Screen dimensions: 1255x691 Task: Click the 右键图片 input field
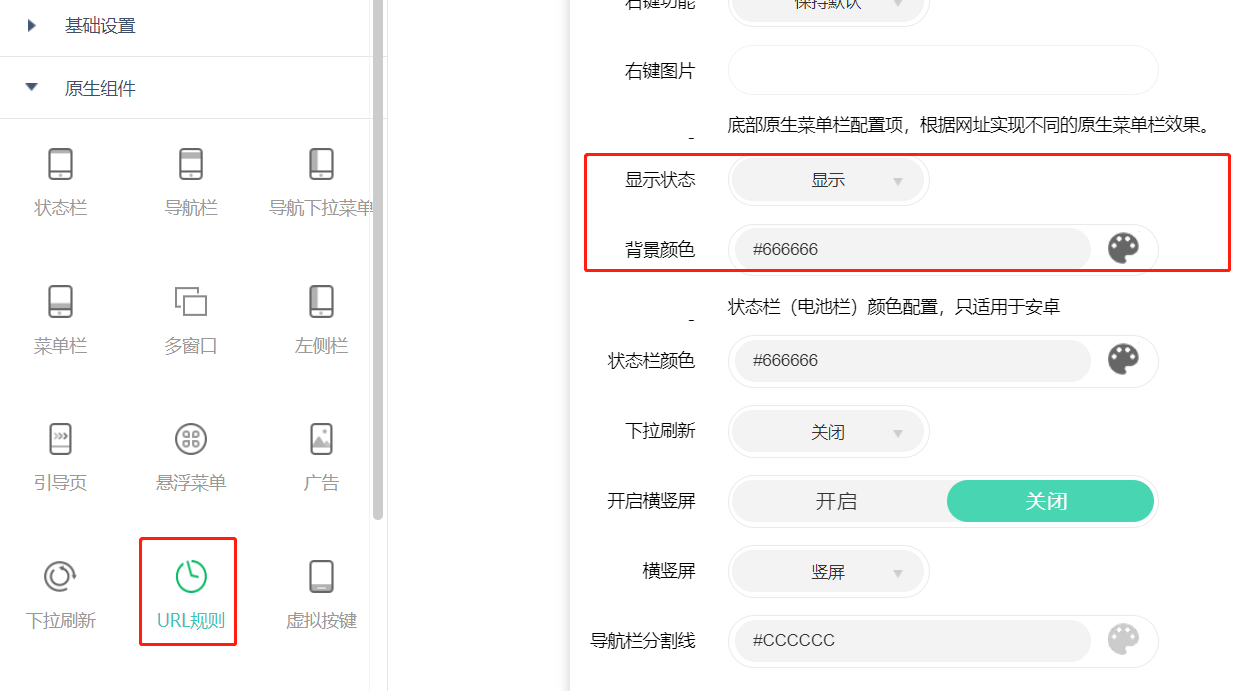942,70
